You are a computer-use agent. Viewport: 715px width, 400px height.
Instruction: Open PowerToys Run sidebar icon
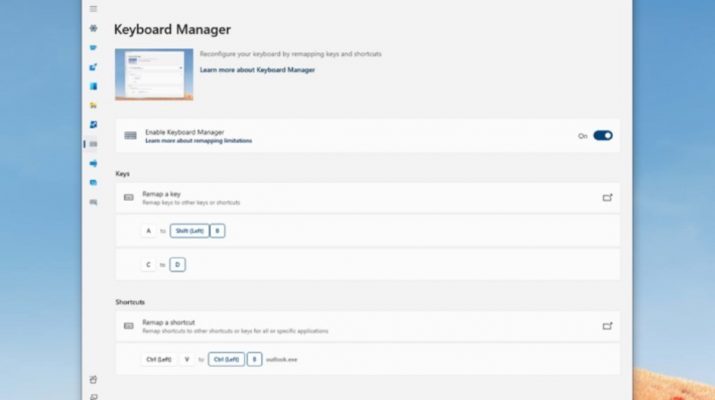pyautogui.click(x=93, y=202)
